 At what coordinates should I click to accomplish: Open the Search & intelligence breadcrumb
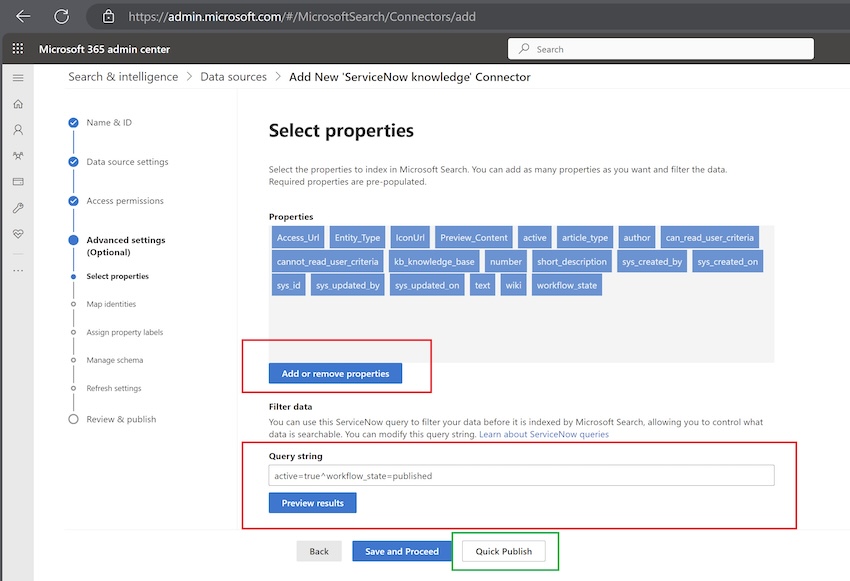pos(122,76)
